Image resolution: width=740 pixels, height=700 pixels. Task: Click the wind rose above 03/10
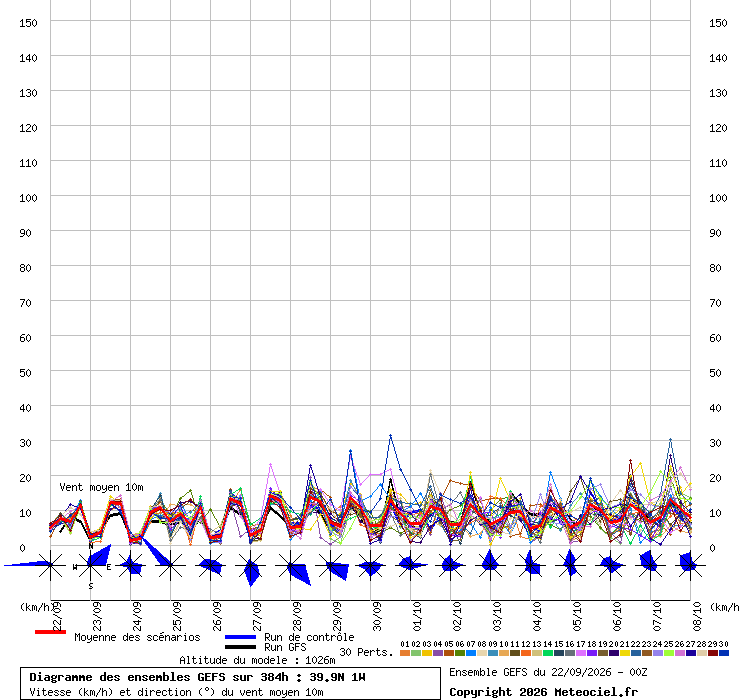click(491, 565)
